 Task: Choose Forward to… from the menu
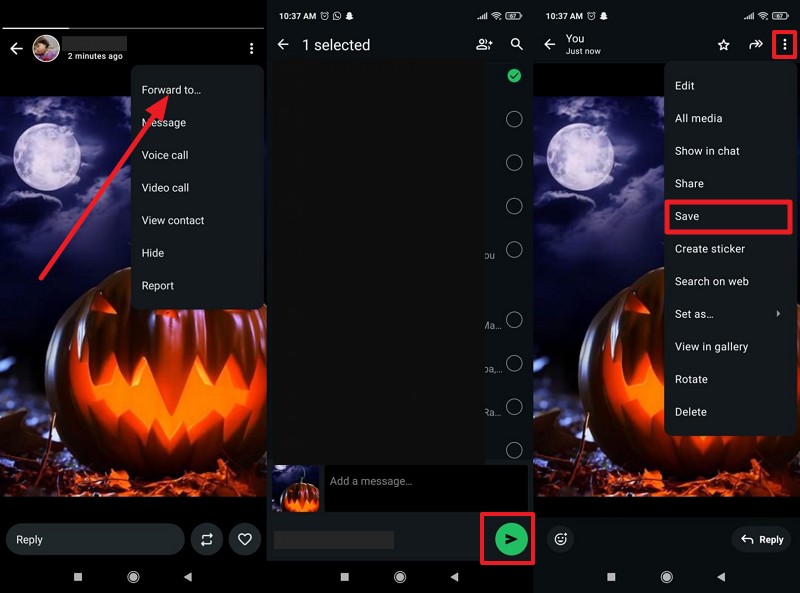point(171,90)
